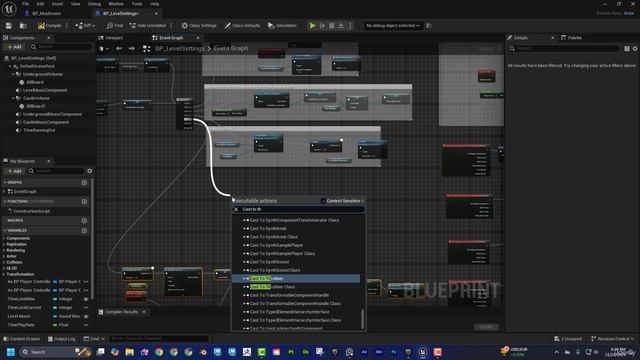Open the Diff dropdown

coord(85,26)
